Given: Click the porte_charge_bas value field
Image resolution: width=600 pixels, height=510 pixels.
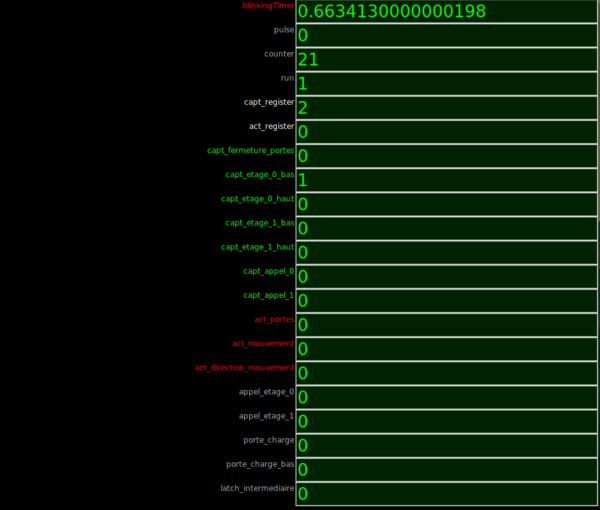Looking at the screenshot, I should tap(446, 470).
